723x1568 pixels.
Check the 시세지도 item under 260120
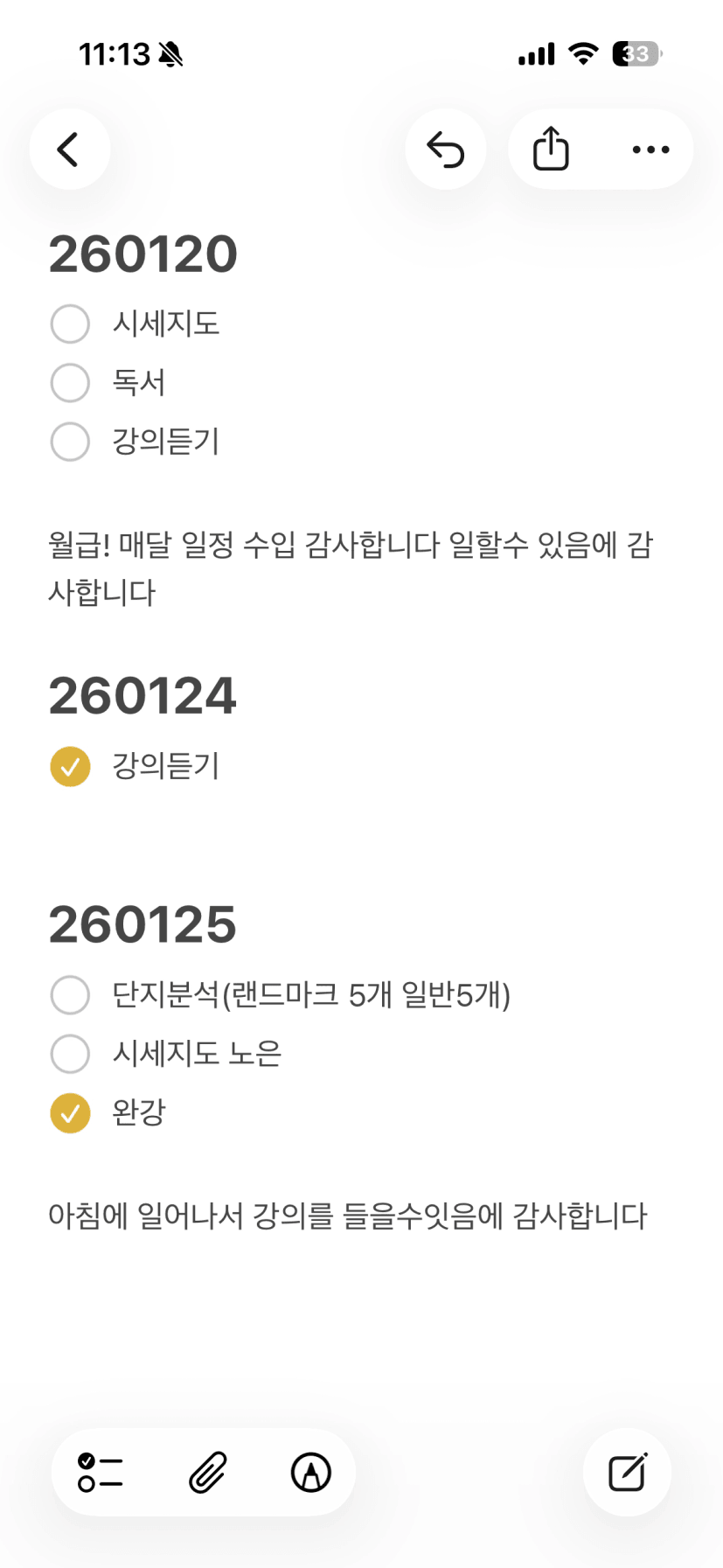[x=70, y=324]
